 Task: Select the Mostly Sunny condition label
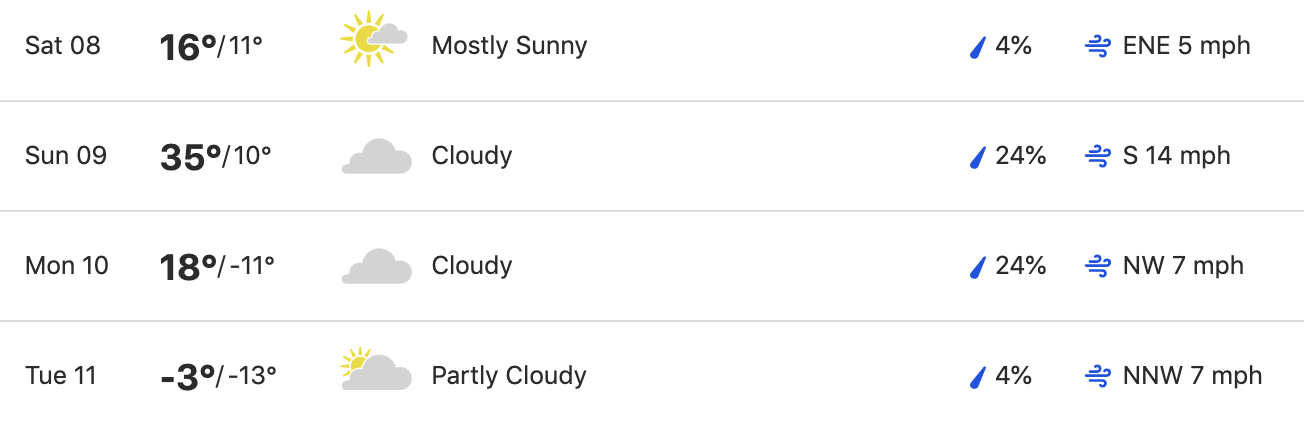[x=509, y=46]
